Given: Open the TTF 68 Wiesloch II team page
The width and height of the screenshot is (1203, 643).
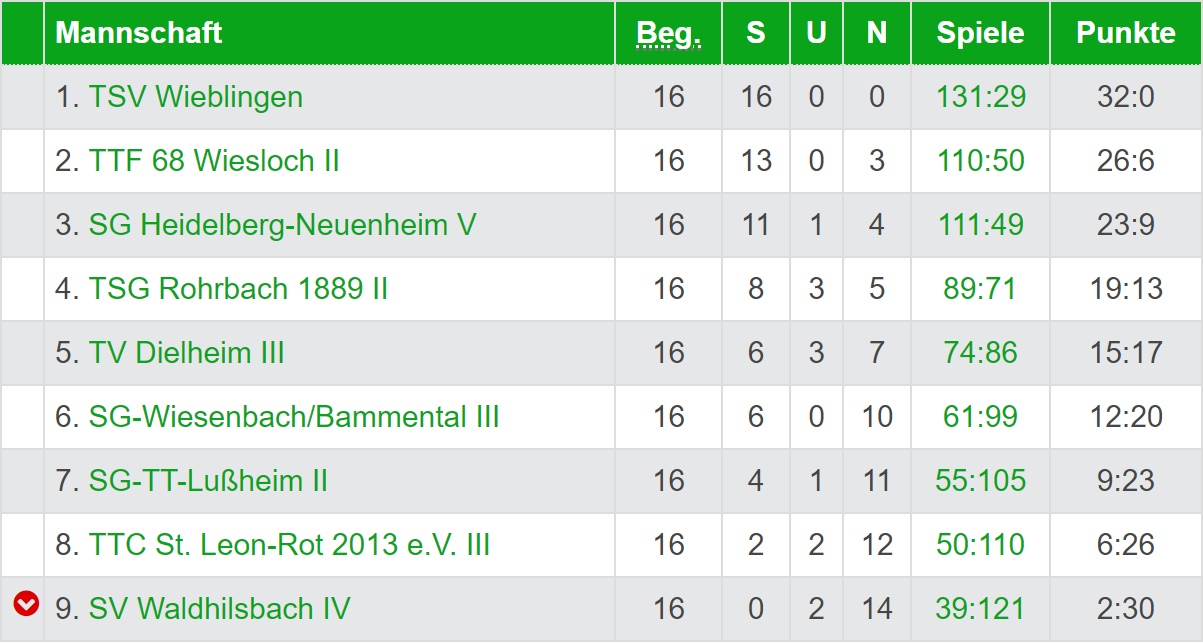Looking at the screenshot, I should click(214, 161).
